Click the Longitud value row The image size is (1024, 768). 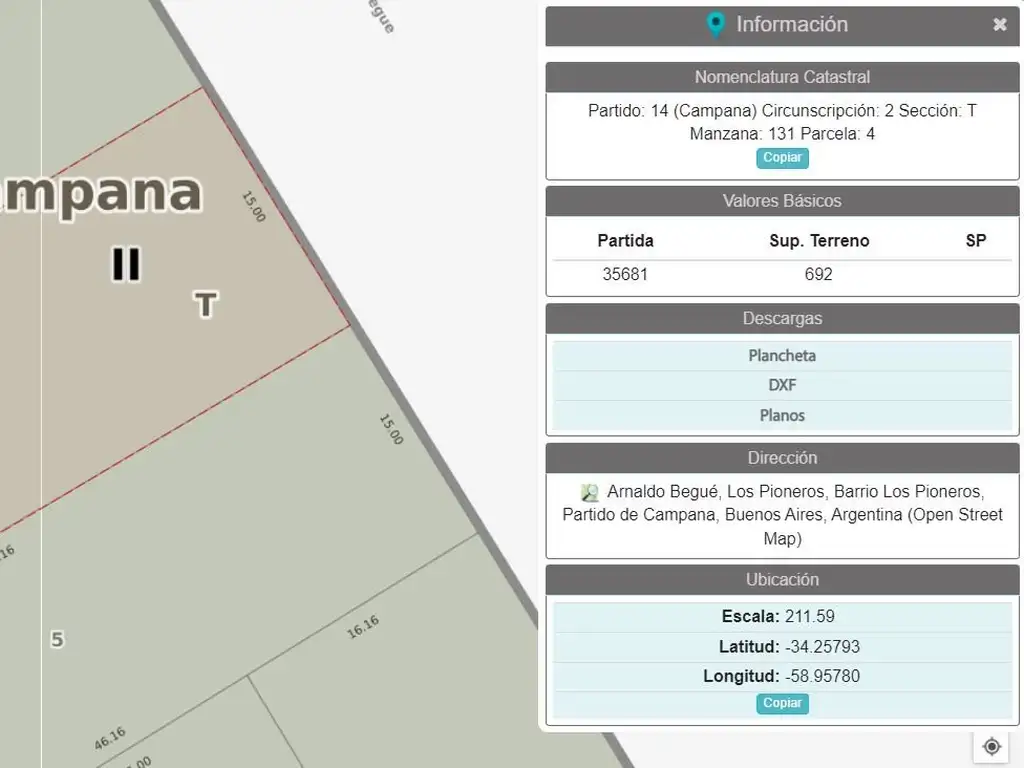point(782,676)
